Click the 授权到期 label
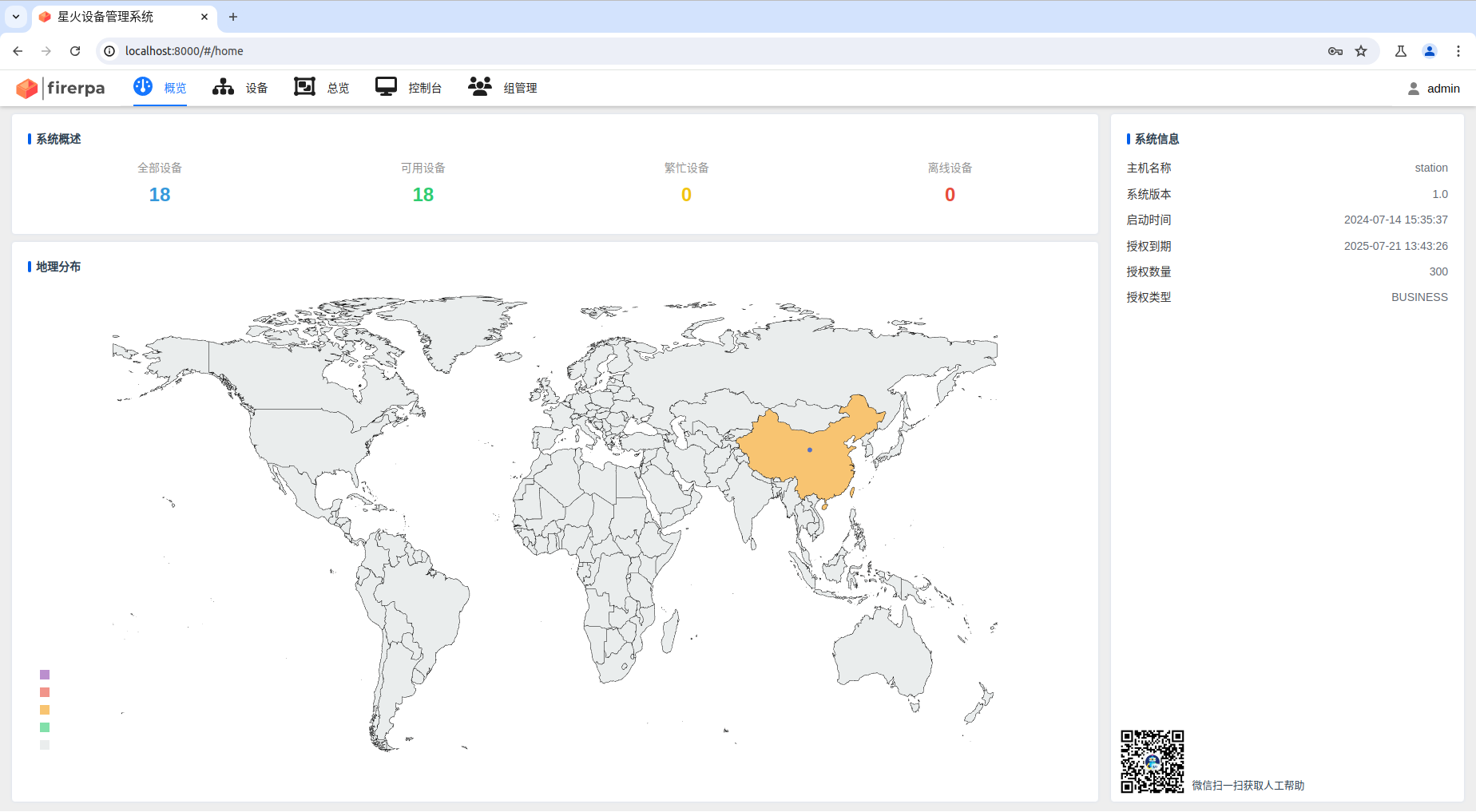1476x812 pixels. click(1149, 246)
